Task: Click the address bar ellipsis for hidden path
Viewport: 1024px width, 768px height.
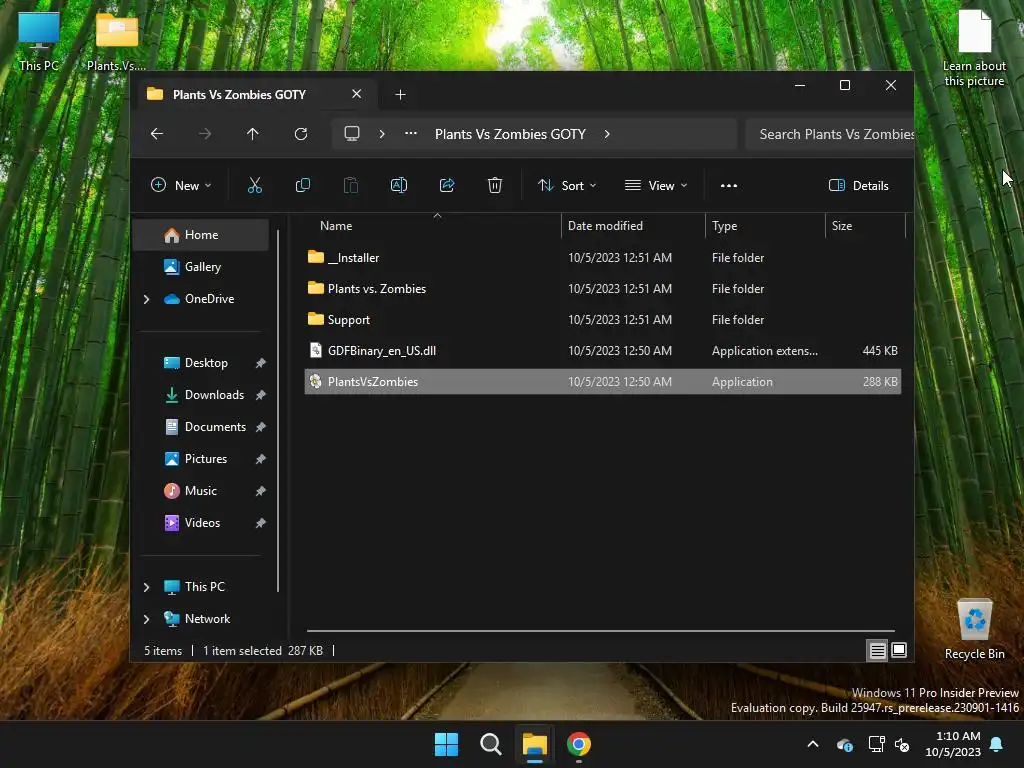Action: coord(411,133)
